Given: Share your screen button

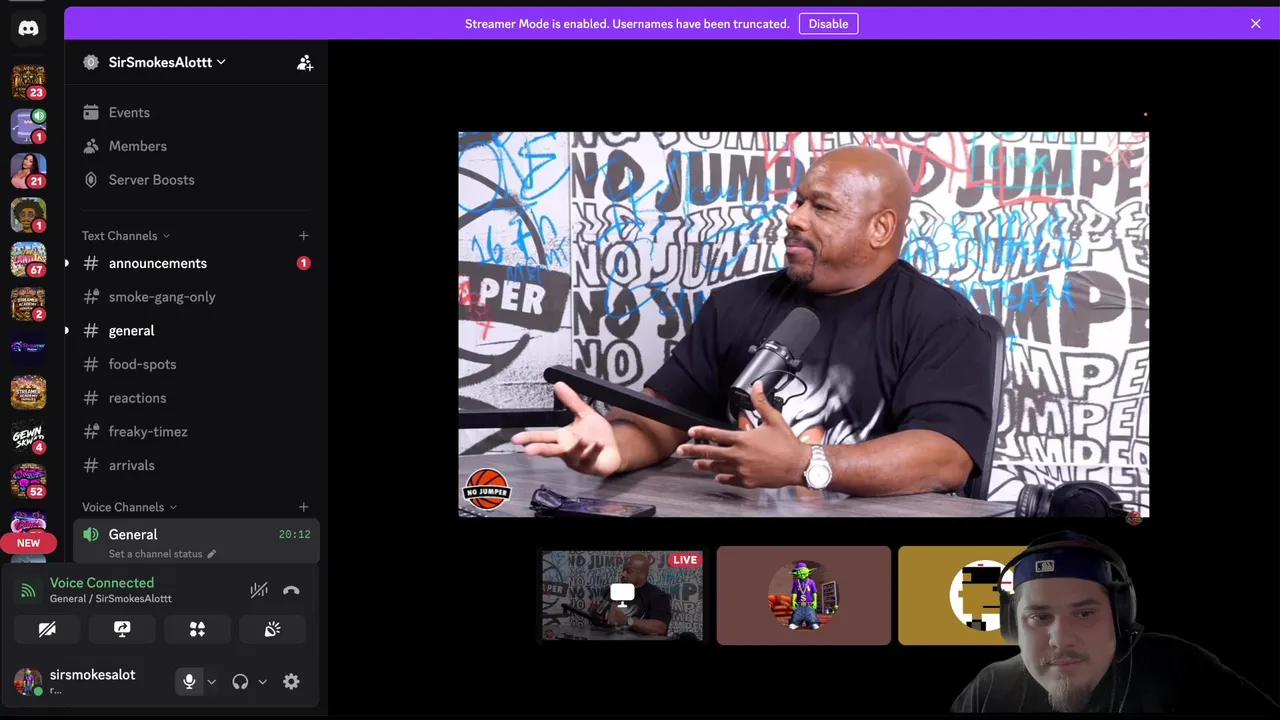Looking at the screenshot, I should point(122,629).
